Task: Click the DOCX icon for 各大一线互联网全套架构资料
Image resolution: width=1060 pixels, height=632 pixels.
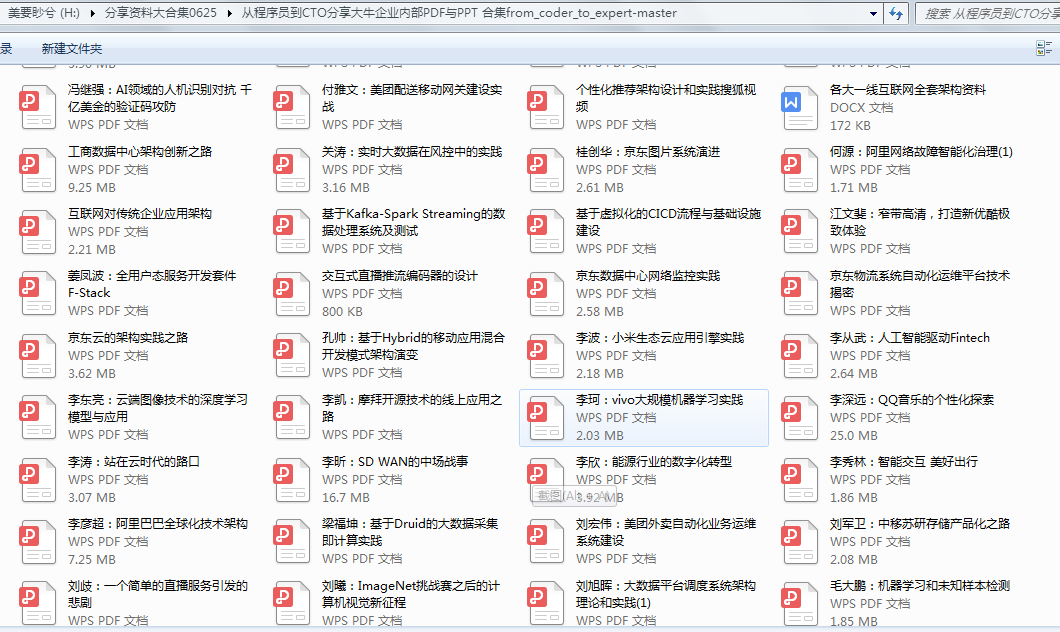Action: [x=800, y=108]
